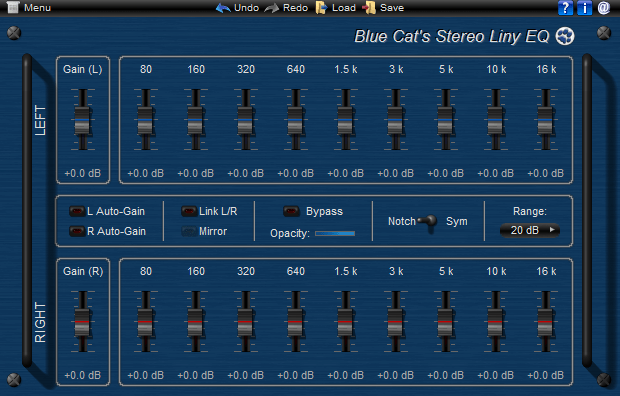Viewport: 620px width, 396px height.
Task: Open help with the question mark icon
Action: coord(565,8)
